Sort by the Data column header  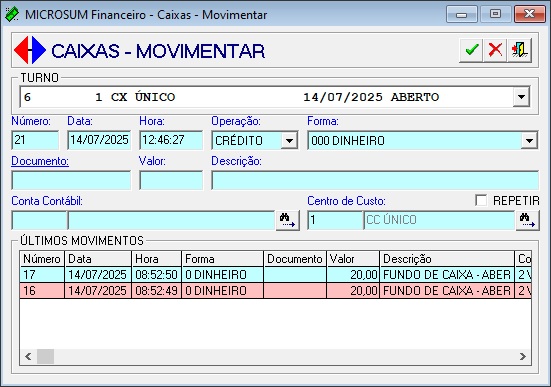98,259
